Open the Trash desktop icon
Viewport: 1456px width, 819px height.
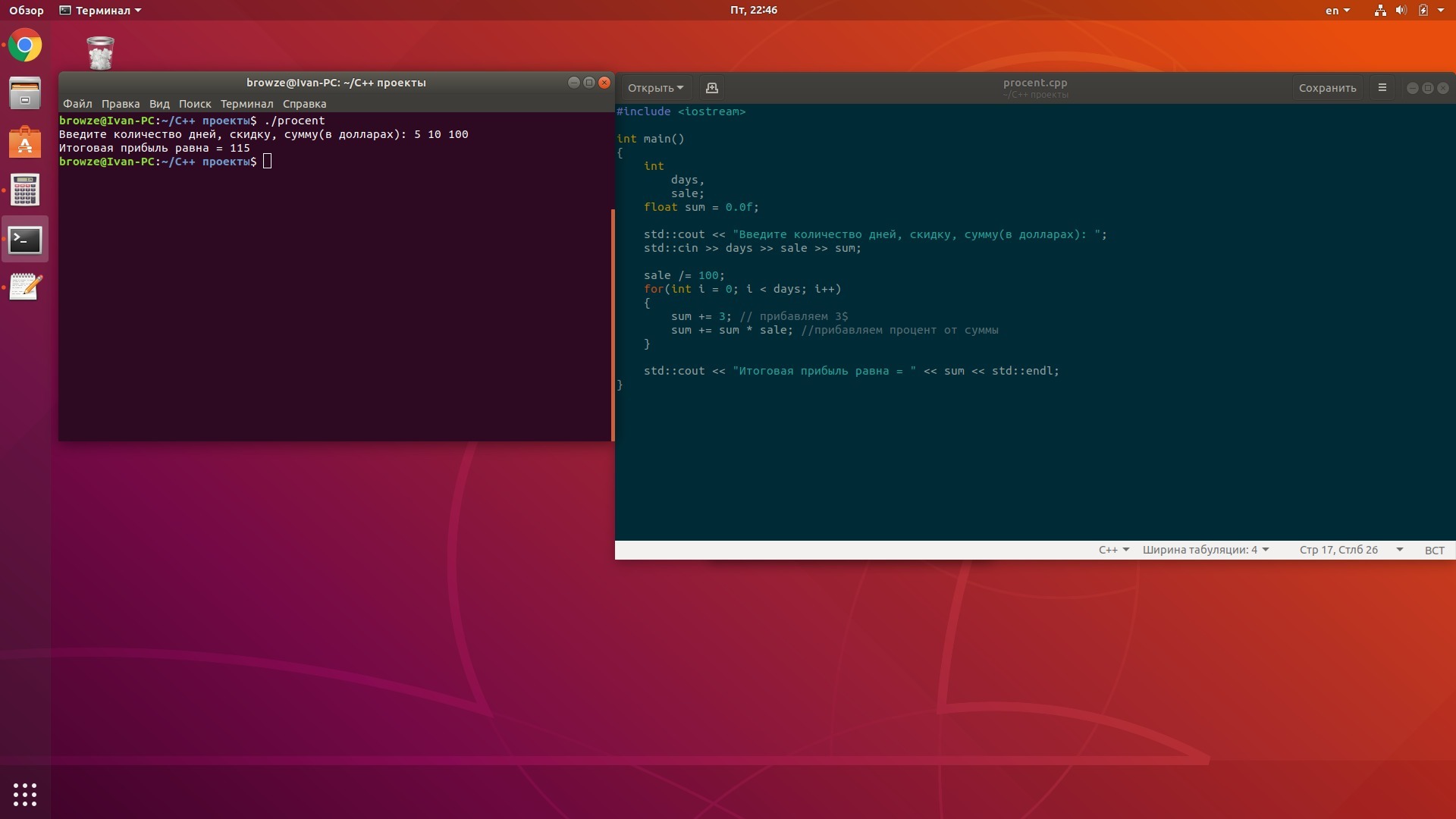100,53
